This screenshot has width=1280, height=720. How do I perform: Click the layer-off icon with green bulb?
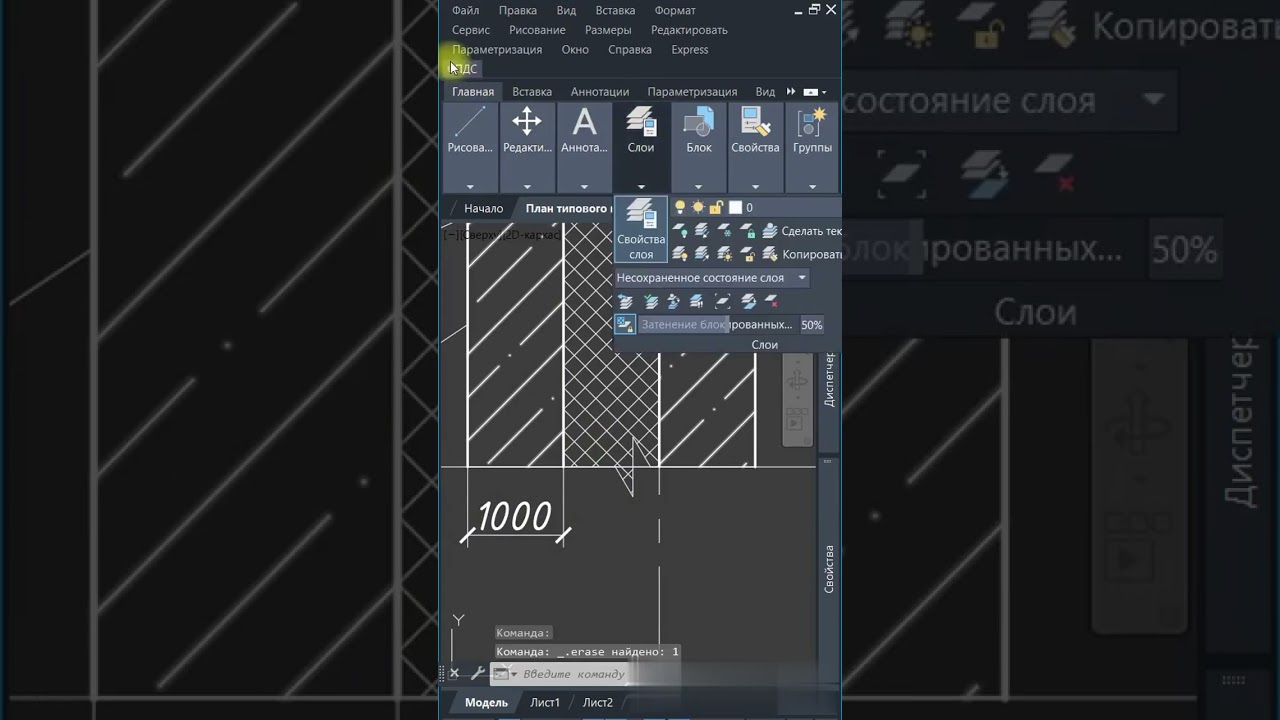[x=680, y=231]
